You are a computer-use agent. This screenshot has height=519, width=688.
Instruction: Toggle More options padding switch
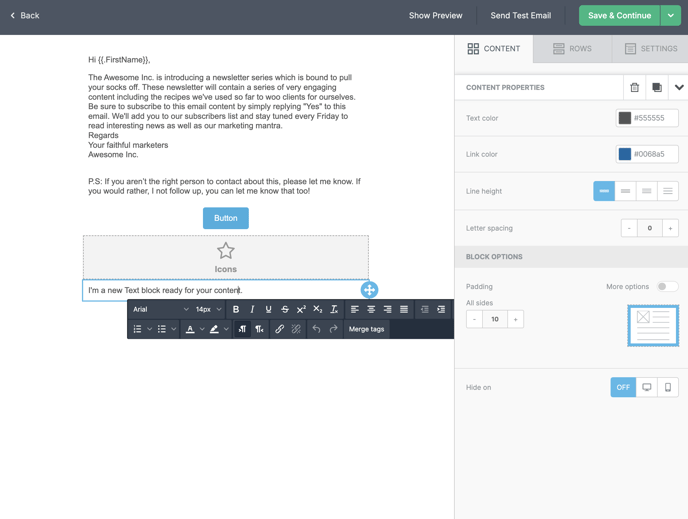(x=667, y=286)
